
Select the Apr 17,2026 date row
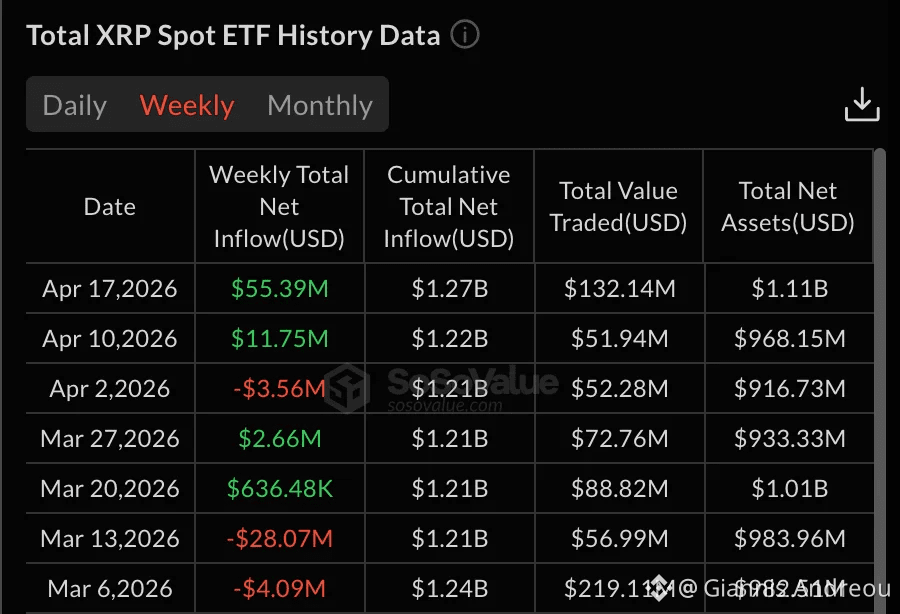point(450,288)
